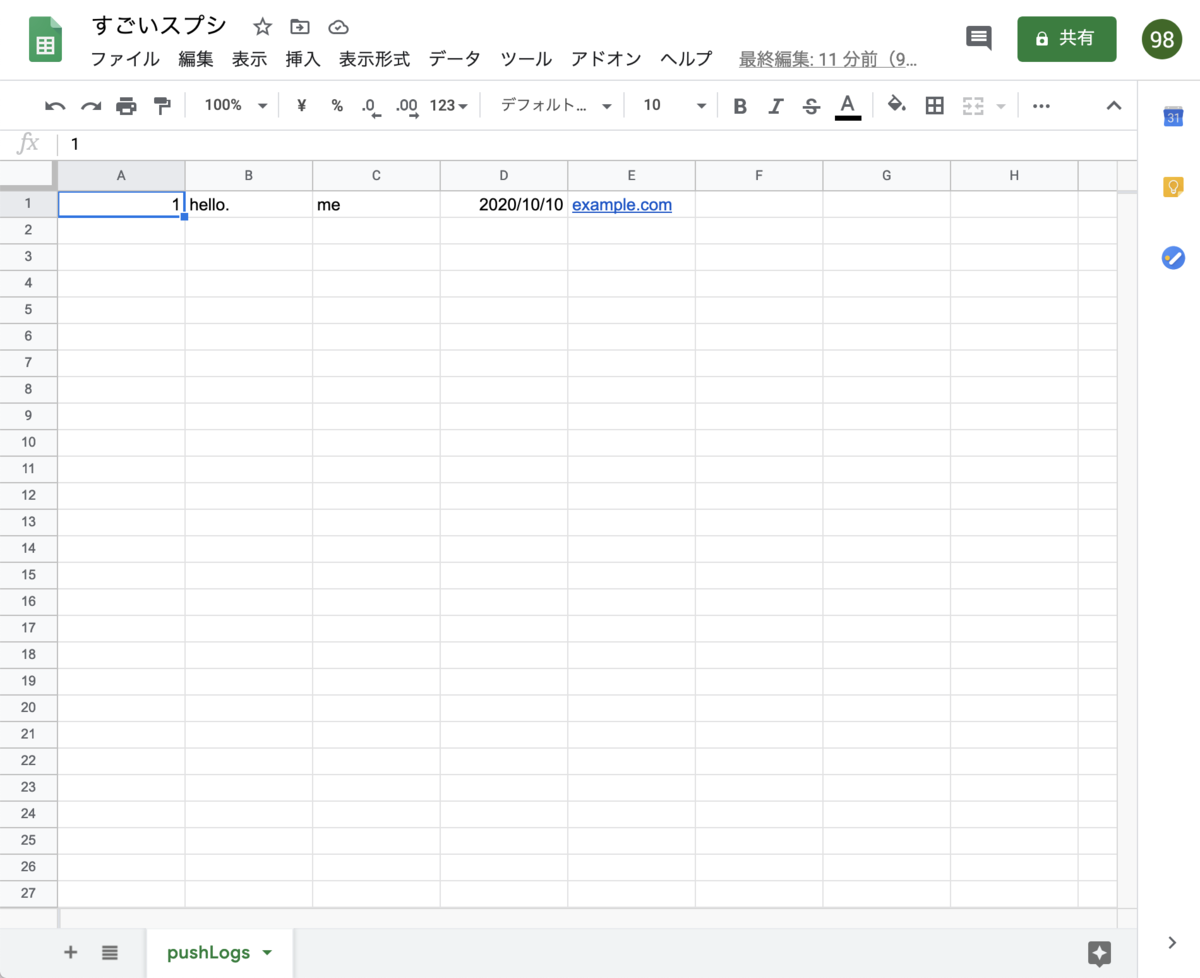The width and height of the screenshot is (1200, 978).
Task: Toggle italic formatting
Action: coord(775,105)
